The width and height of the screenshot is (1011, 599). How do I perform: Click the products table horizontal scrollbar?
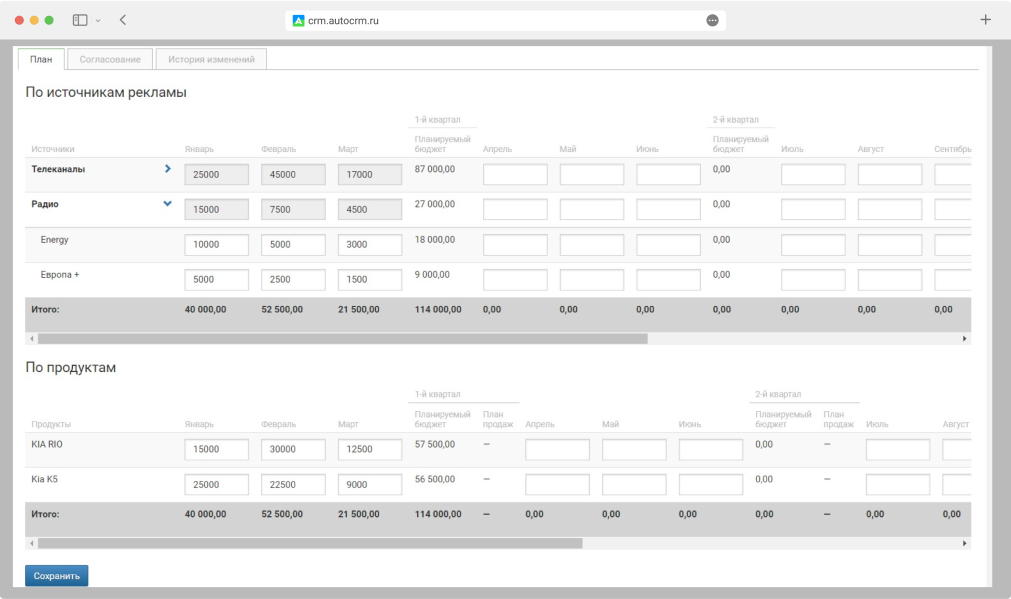coord(310,543)
